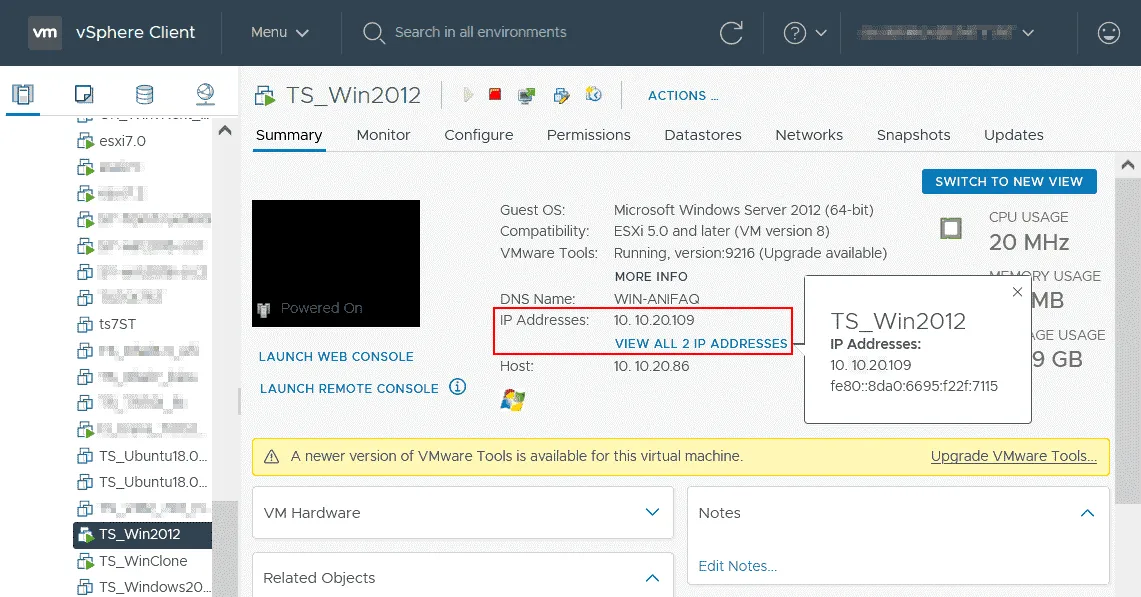The height and width of the screenshot is (597, 1141).
Task: Close the IP Addresses popup
Action: tap(1017, 292)
